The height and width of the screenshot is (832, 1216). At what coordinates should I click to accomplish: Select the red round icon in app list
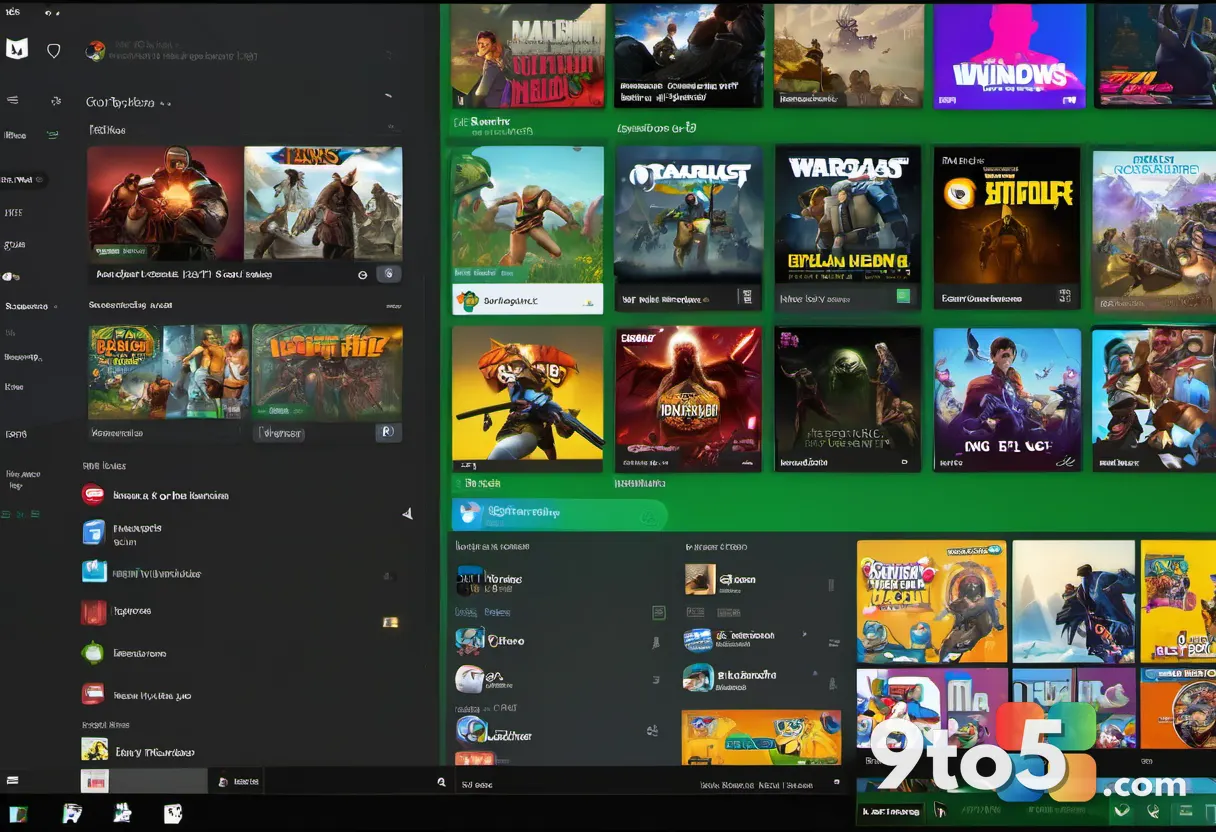93,494
